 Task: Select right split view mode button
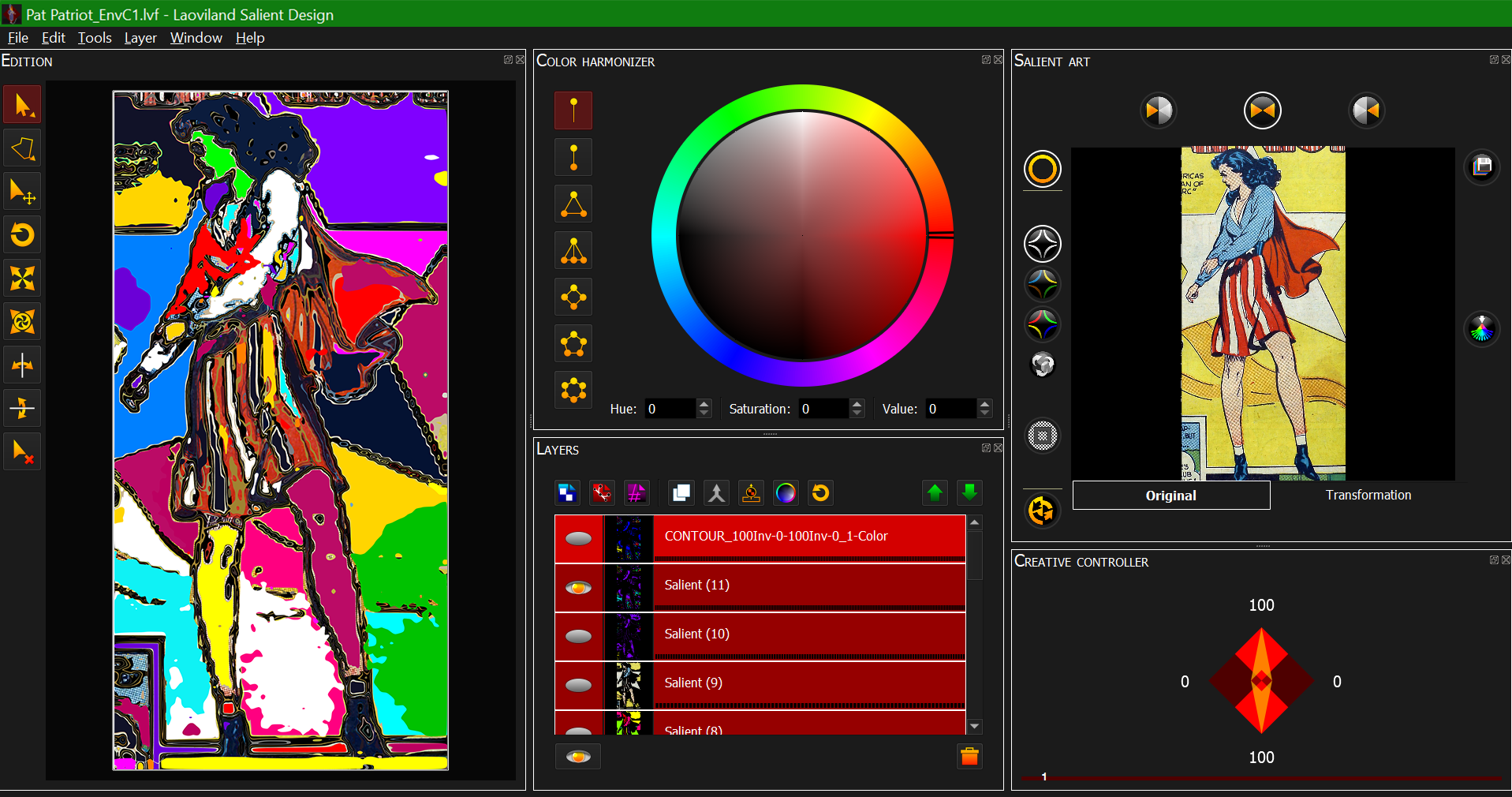coord(1366,110)
